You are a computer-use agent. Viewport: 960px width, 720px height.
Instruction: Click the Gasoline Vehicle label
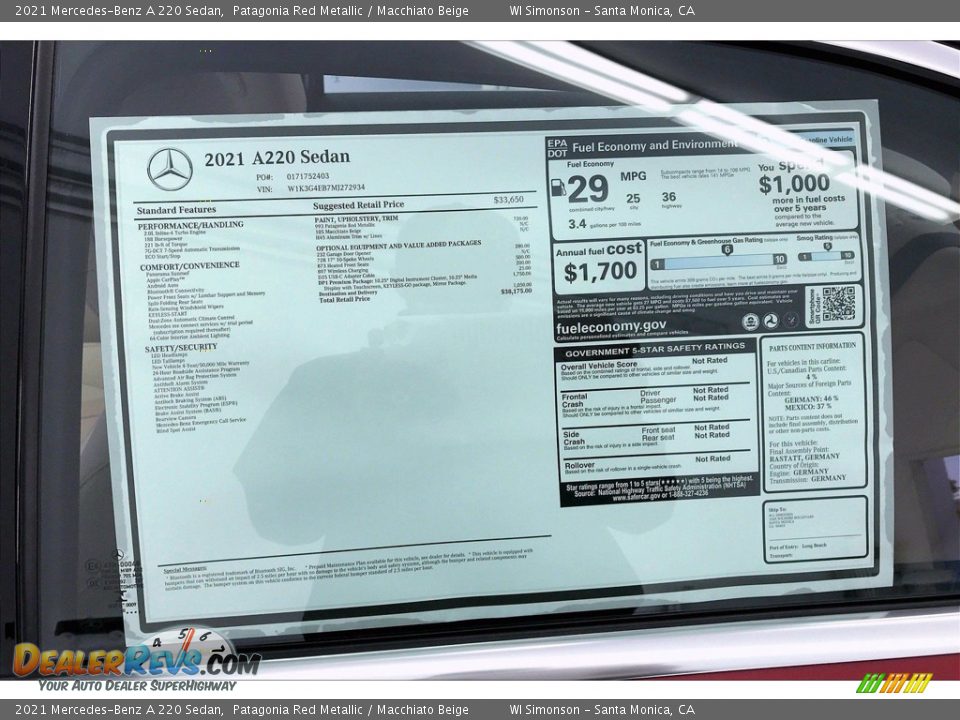click(x=826, y=140)
